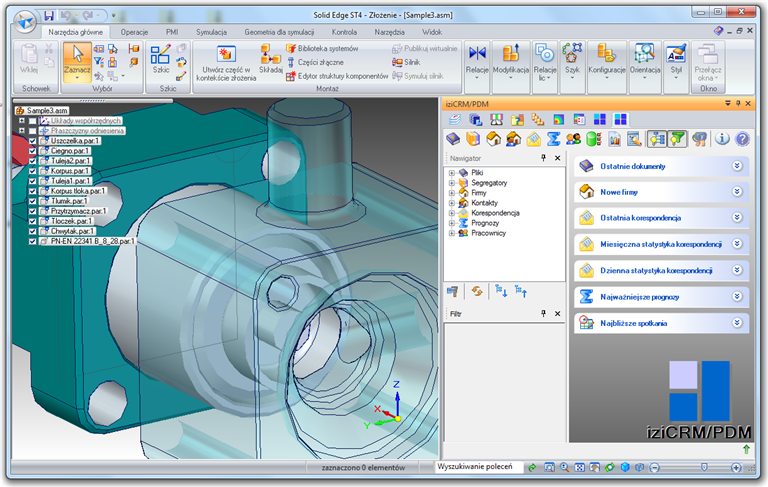The width and height of the screenshot is (768, 487).
Task: Click the Segregatory binder toolbar icon
Action: click(473, 139)
